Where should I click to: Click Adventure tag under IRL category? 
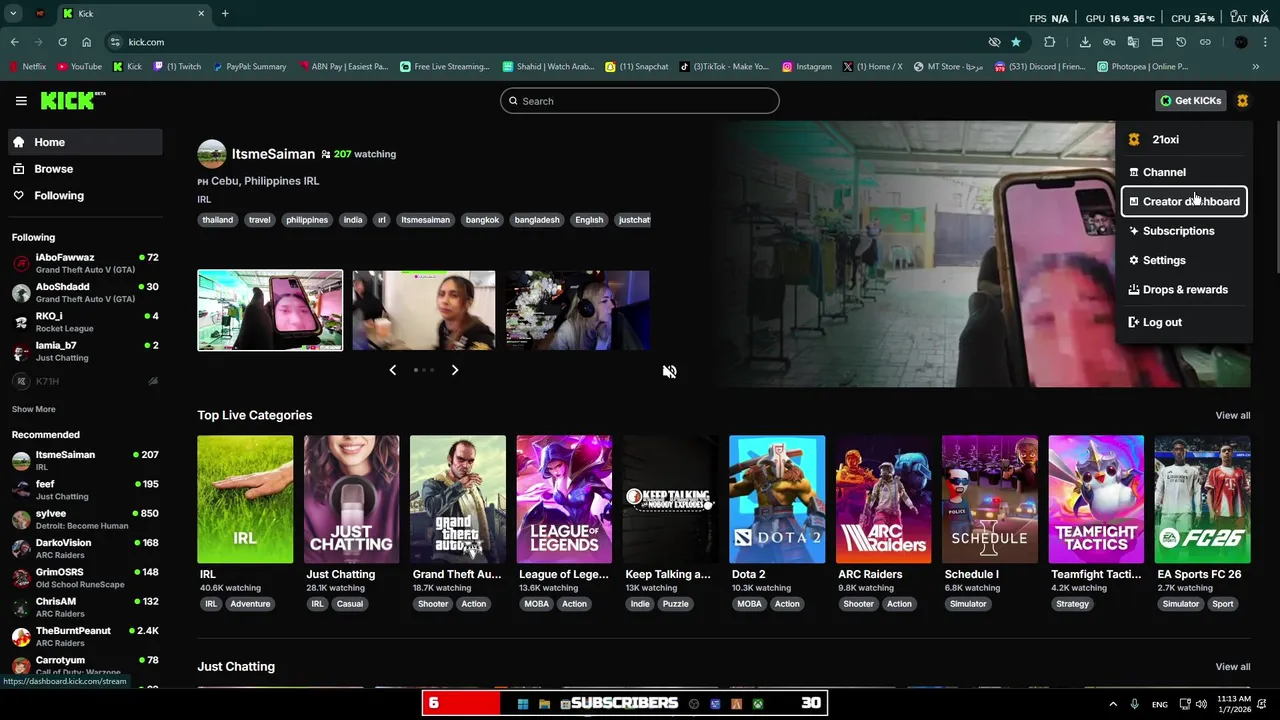click(x=250, y=604)
